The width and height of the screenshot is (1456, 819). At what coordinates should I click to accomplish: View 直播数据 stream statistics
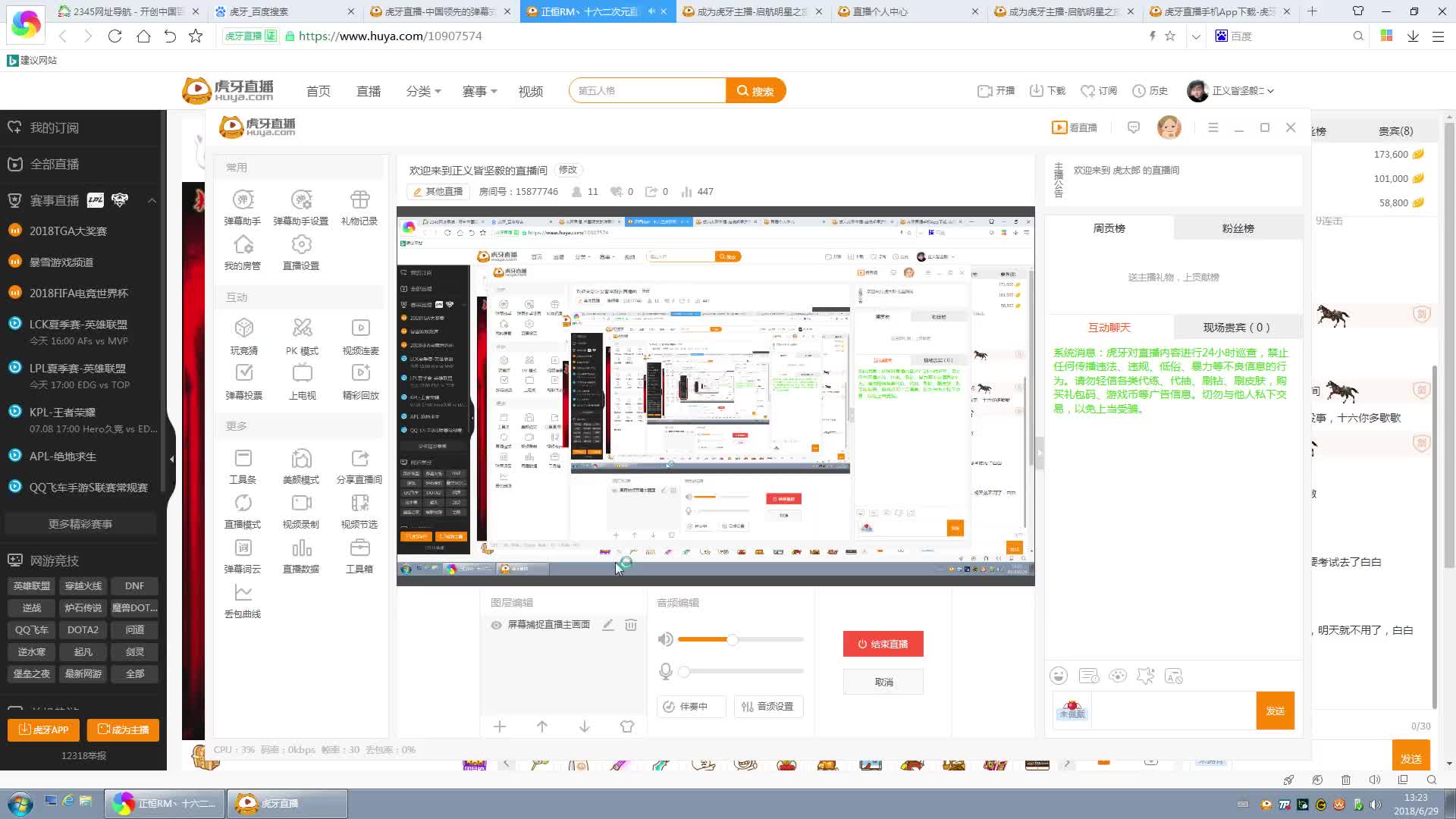click(x=301, y=555)
